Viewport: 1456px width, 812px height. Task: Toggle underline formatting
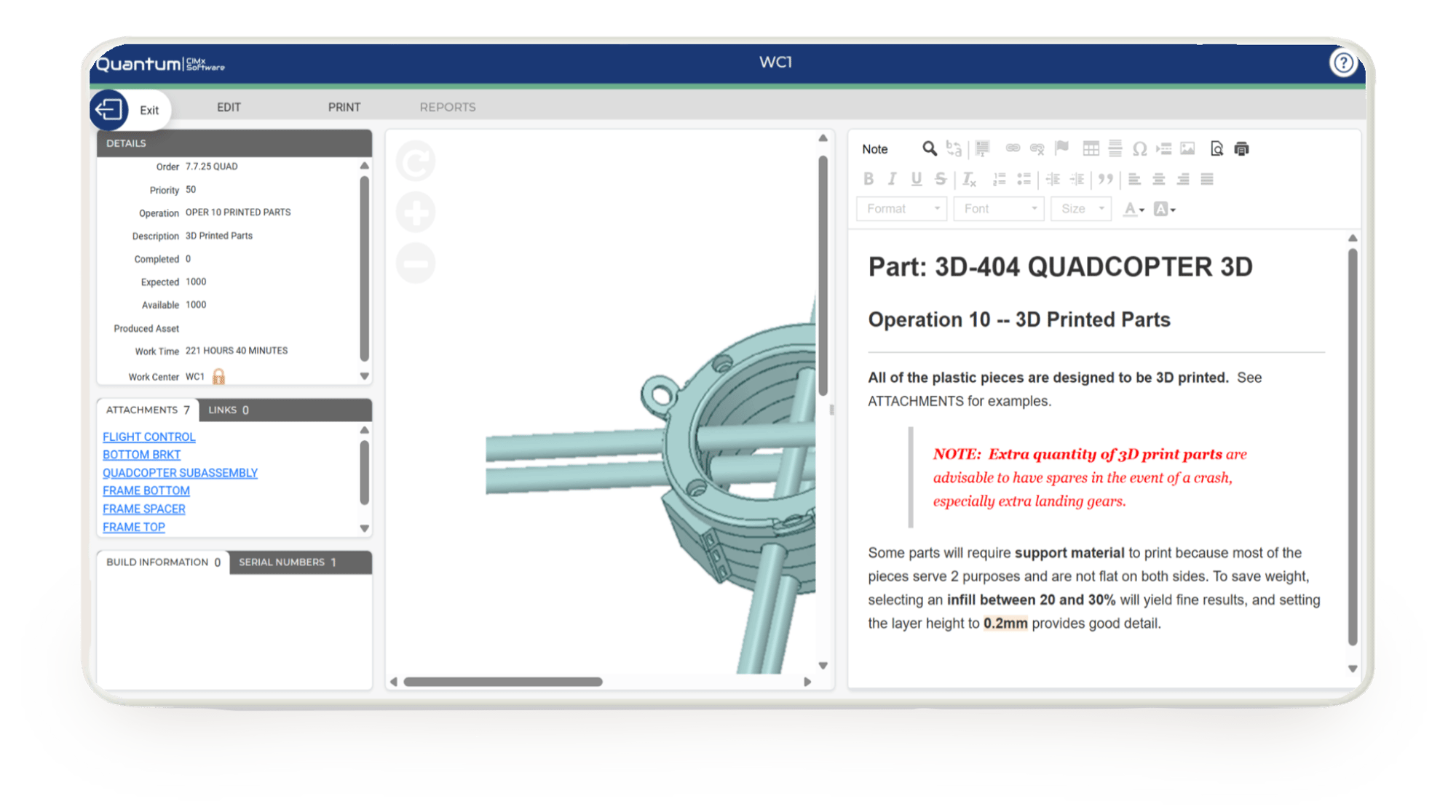(x=916, y=179)
